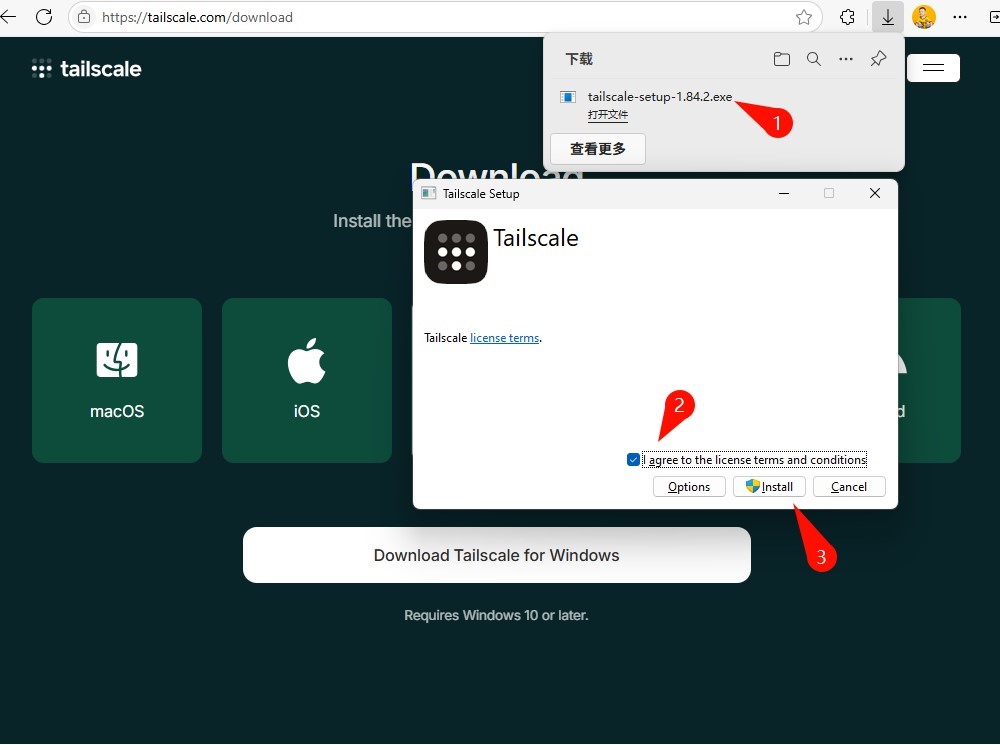The width and height of the screenshot is (1000, 745).
Task: Click the 下载 panel heading
Action: click(x=579, y=59)
